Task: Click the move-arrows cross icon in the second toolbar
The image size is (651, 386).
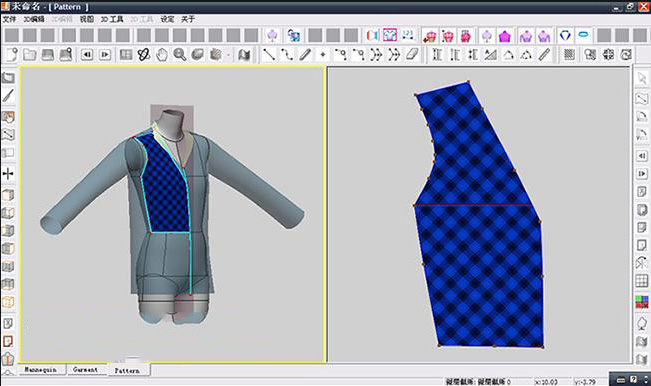Action: pos(608,54)
